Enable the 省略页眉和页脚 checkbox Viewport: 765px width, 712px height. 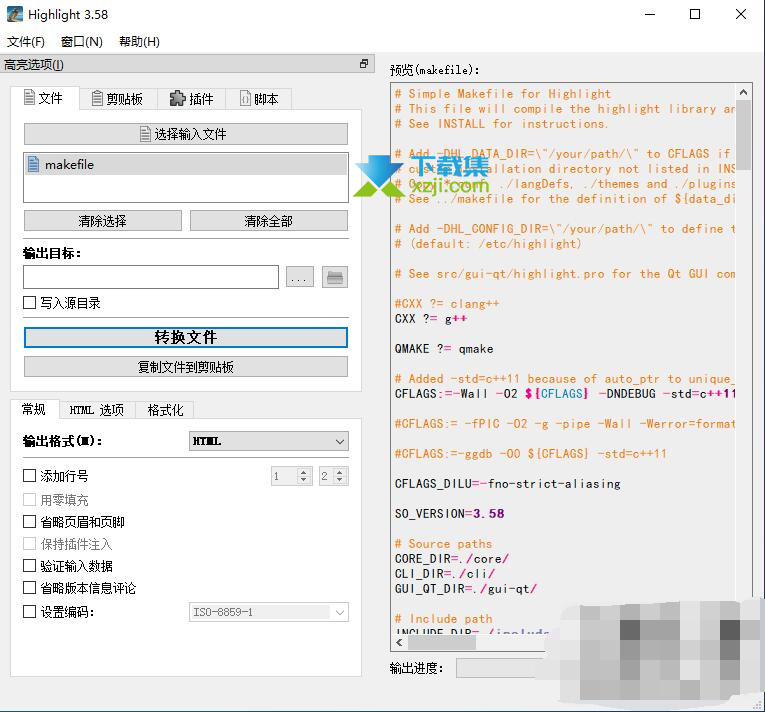(30, 522)
